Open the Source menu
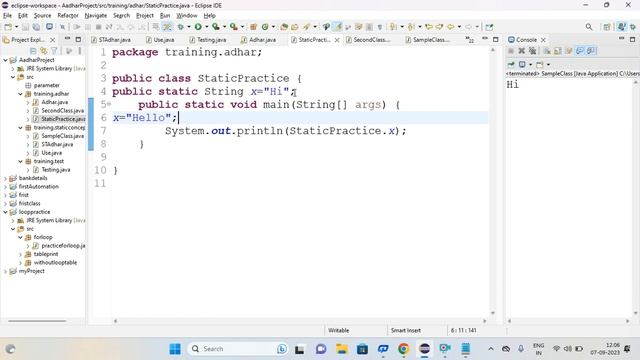The width and height of the screenshot is (640, 360). click(x=42, y=16)
